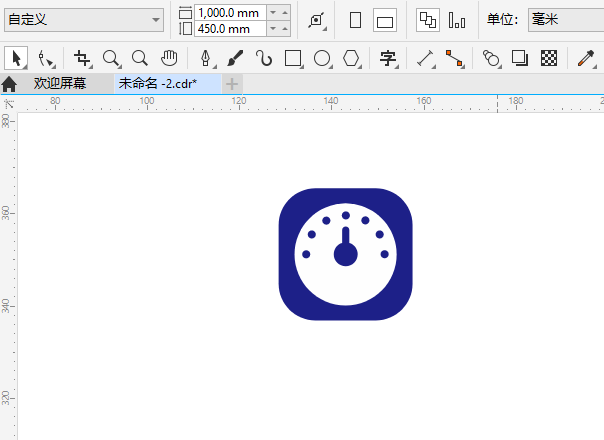Select the LiveSketch curve tool
Screen dimensions: 604x440
264,59
